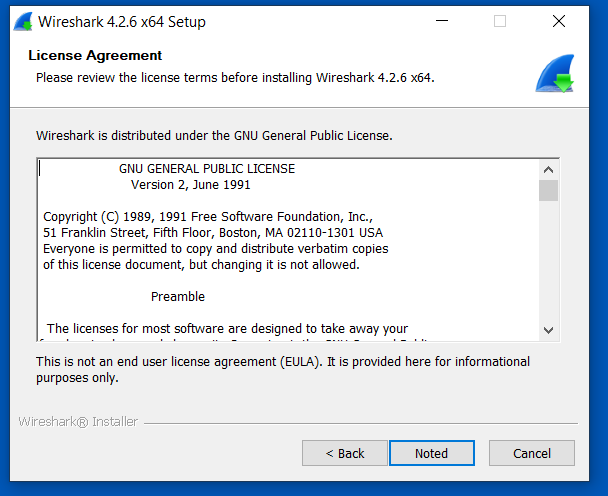Click the Copyright line in license text
608x496 pixels.
[207, 217]
